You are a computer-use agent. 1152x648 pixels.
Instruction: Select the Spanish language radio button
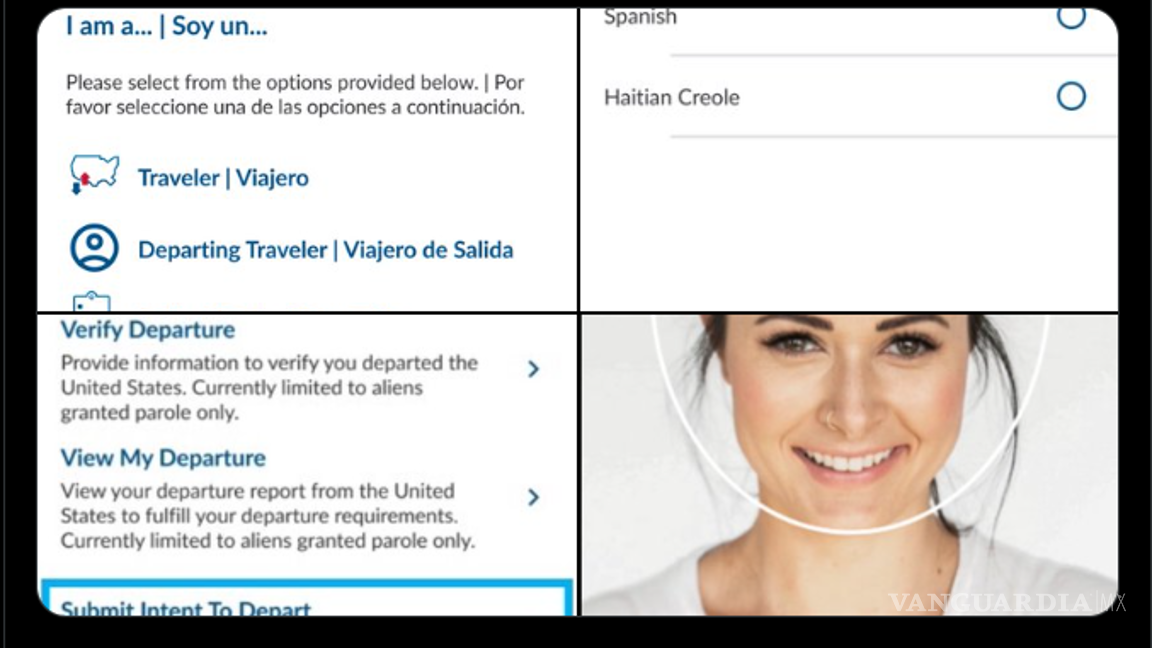click(x=1071, y=17)
